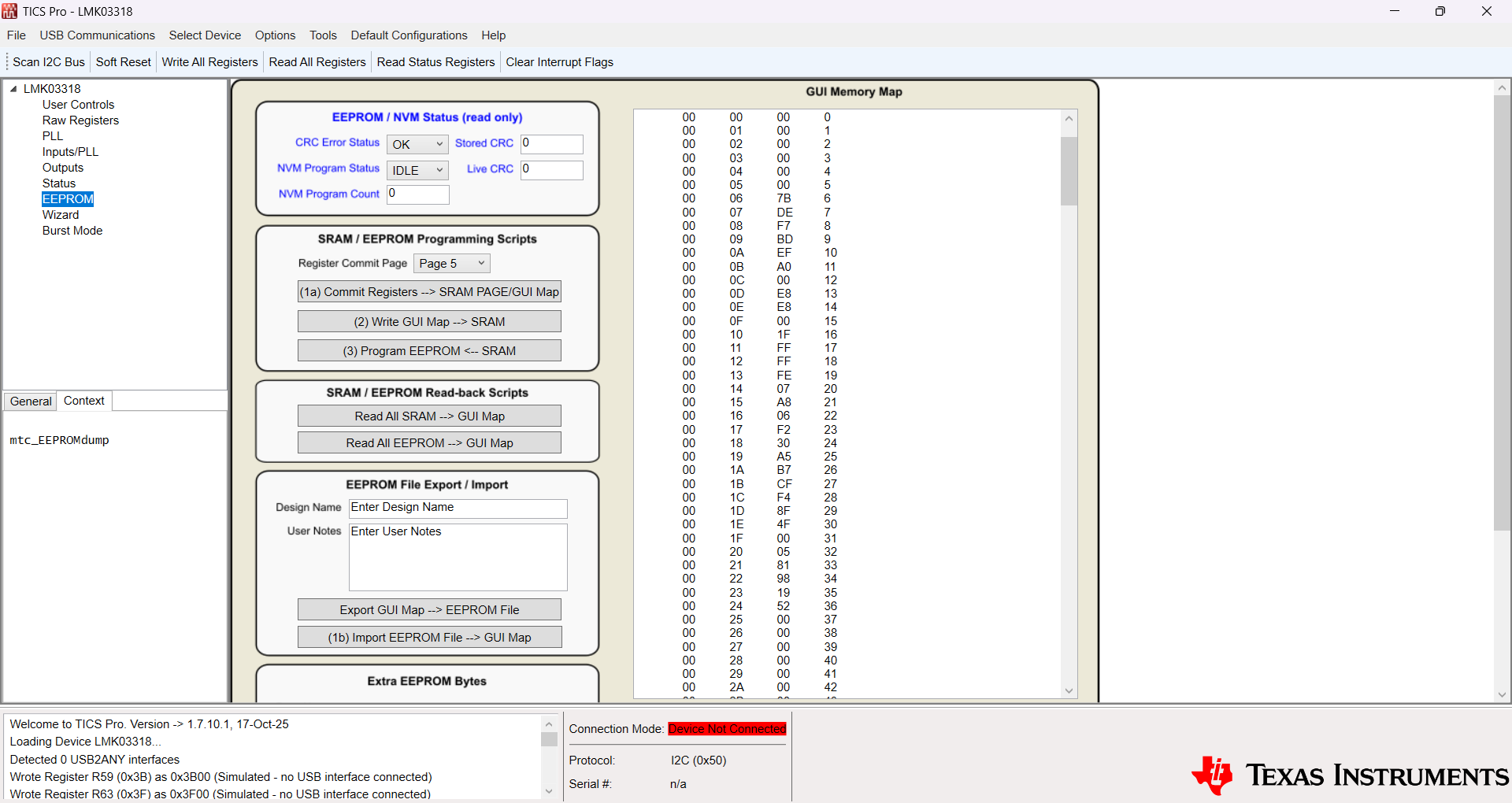Click Import EEPROM File to GUI Map
The image size is (1512, 803).
pos(429,638)
